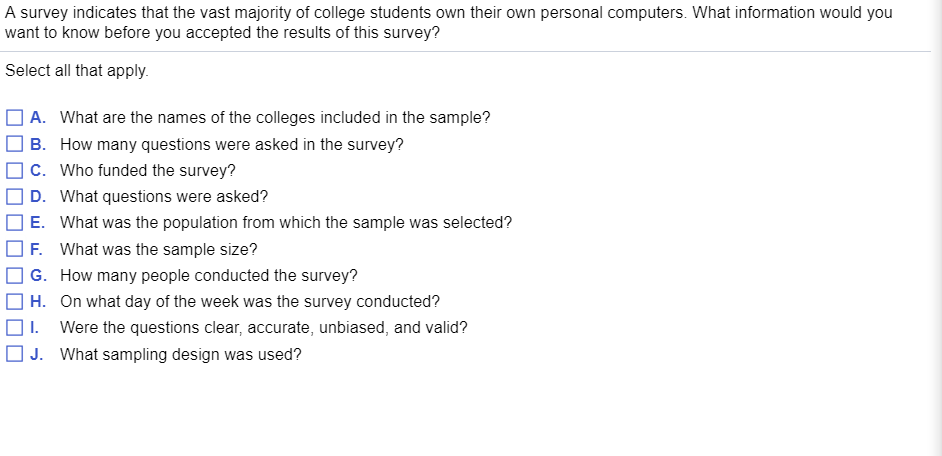Click the text 'What was the sample size?'
This screenshot has height=456, width=942.
(159, 249)
